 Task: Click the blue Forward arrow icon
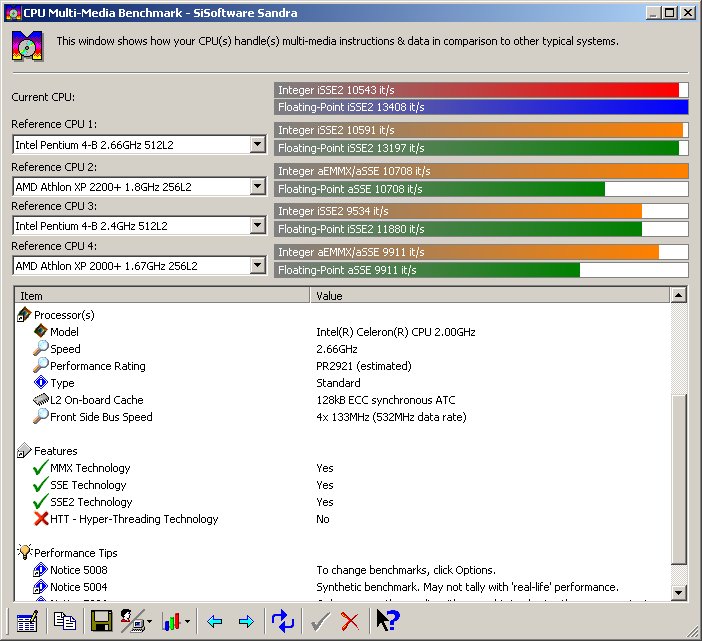point(246,621)
